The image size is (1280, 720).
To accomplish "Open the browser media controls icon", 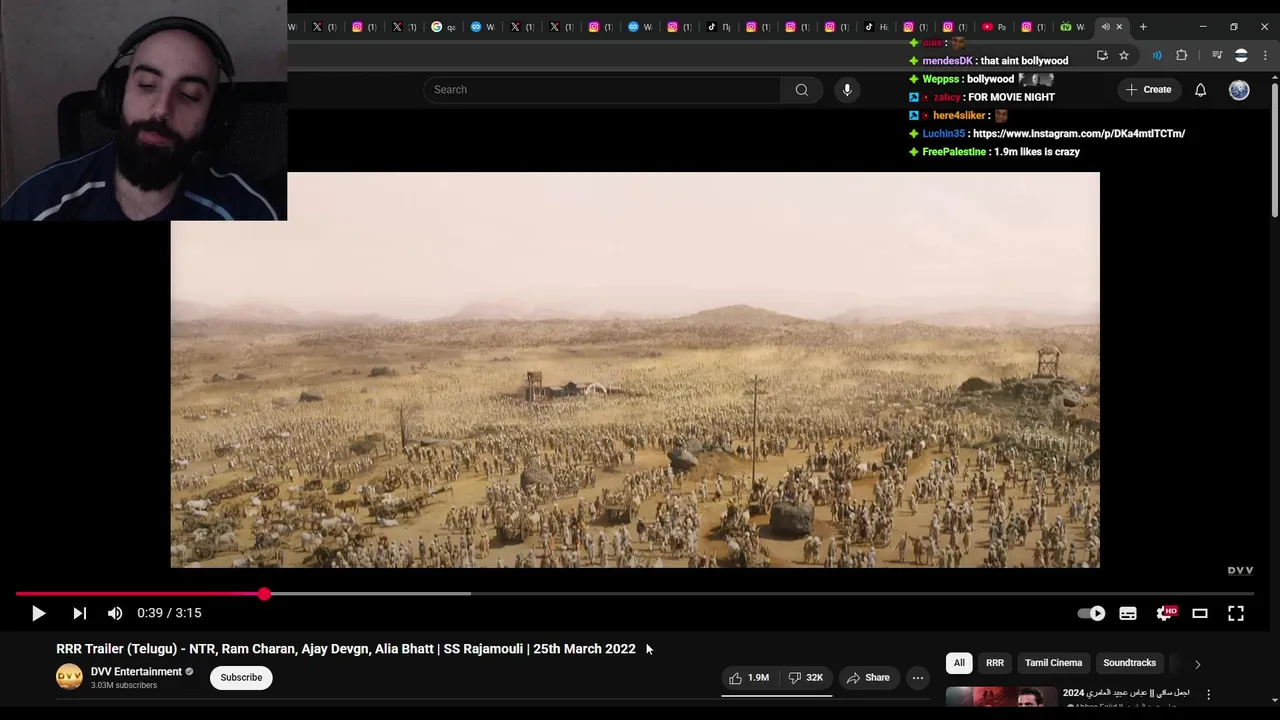I will [1217, 55].
